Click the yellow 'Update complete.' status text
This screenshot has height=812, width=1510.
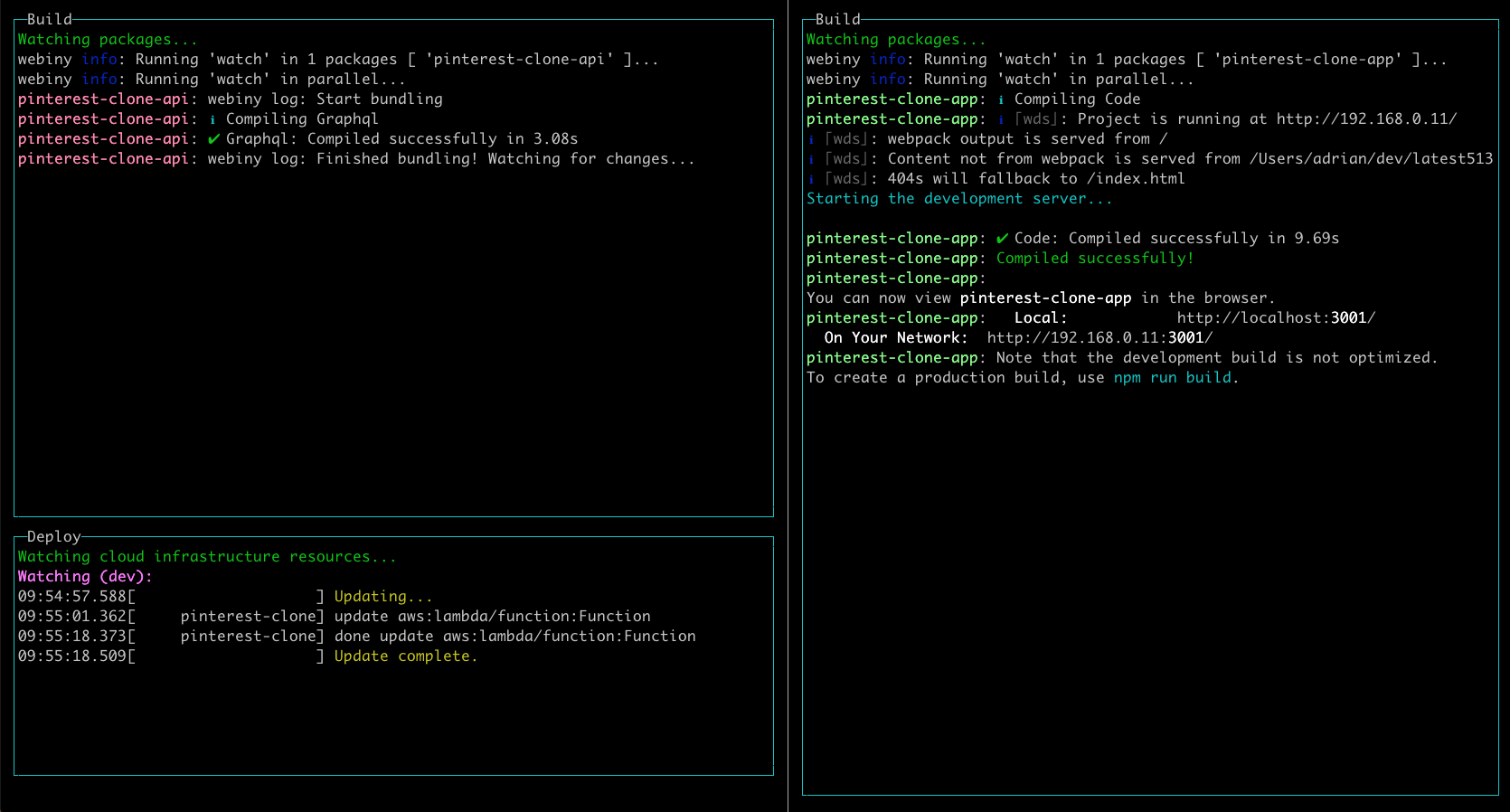pos(406,656)
